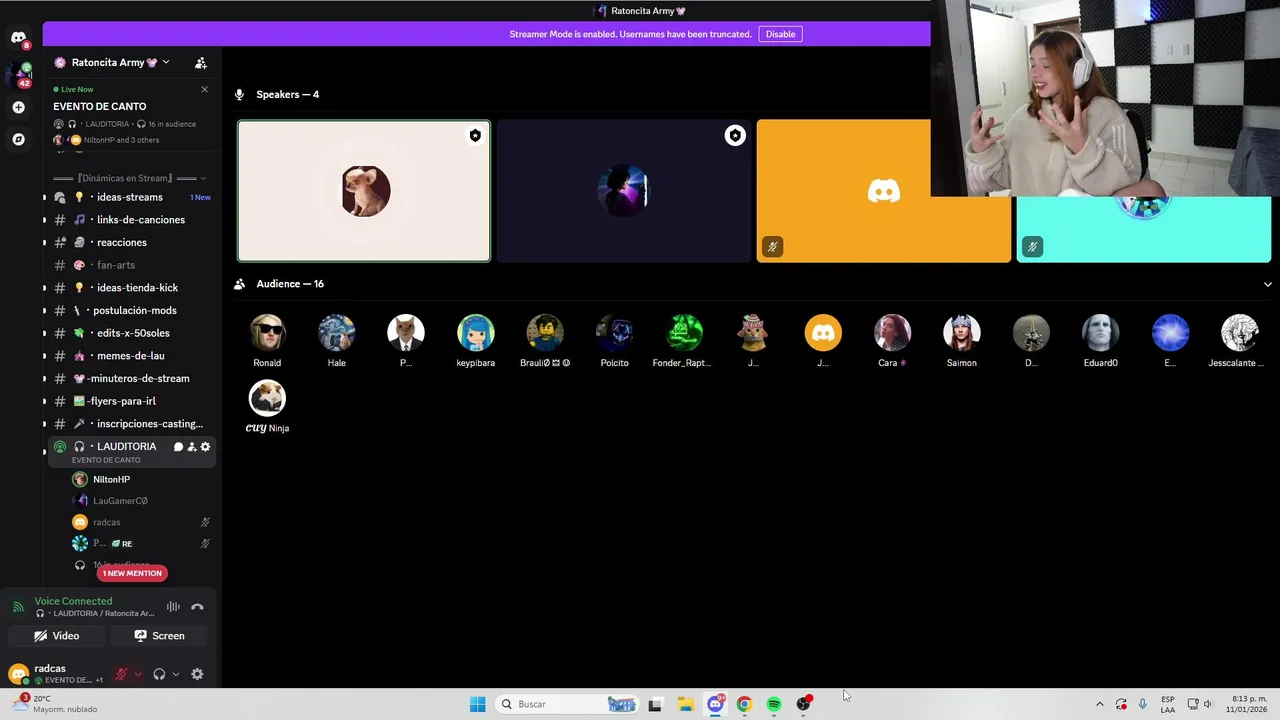The height and width of the screenshot is (720, 1280).
Task: Toggle deafen headphones icon in user panel
Action: tap(159, 674)
